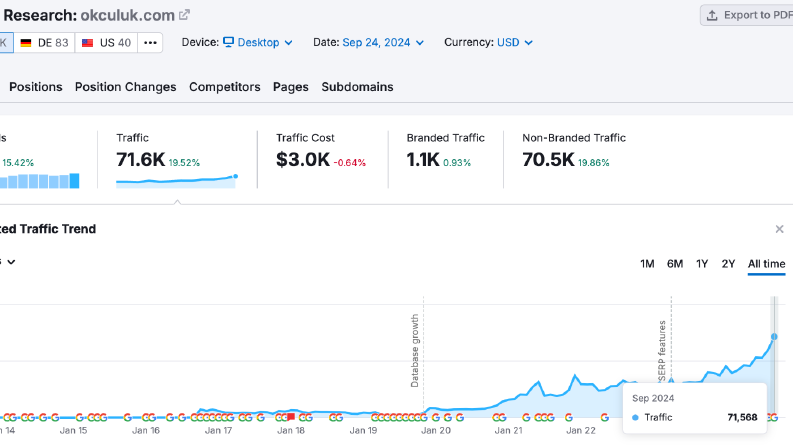Click the SERP features note marker
The width and height of the screenshot is (793, 446).
[671, 380]
